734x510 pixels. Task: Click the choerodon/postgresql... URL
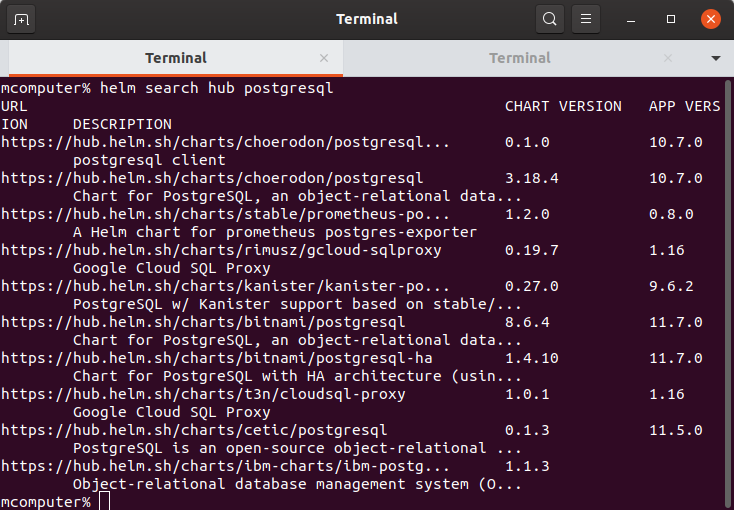point(225,142)
